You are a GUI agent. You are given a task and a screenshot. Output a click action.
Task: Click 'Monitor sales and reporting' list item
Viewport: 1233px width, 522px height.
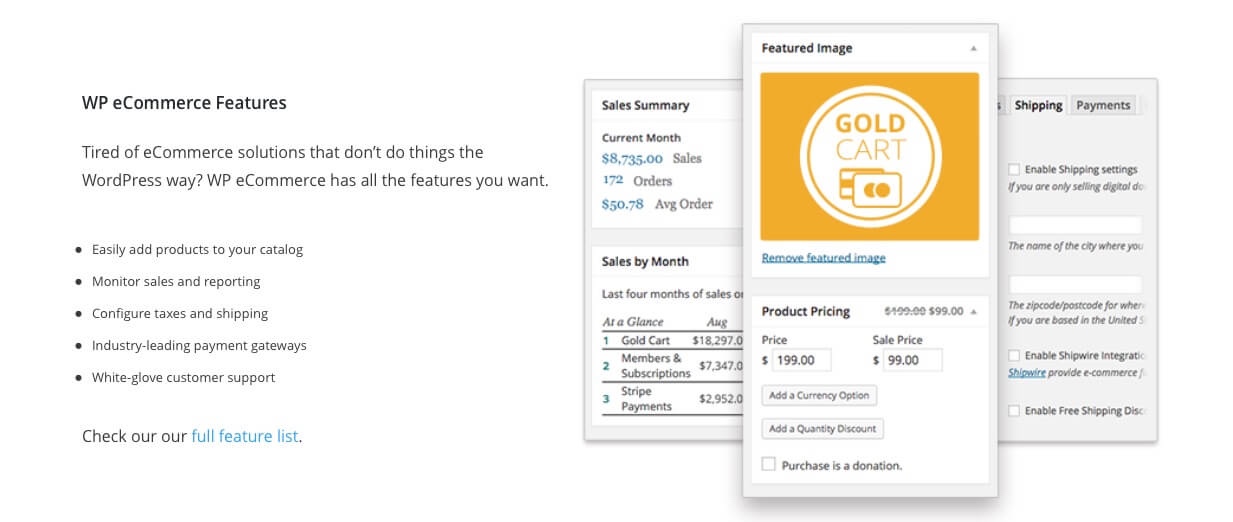(176, 281)
